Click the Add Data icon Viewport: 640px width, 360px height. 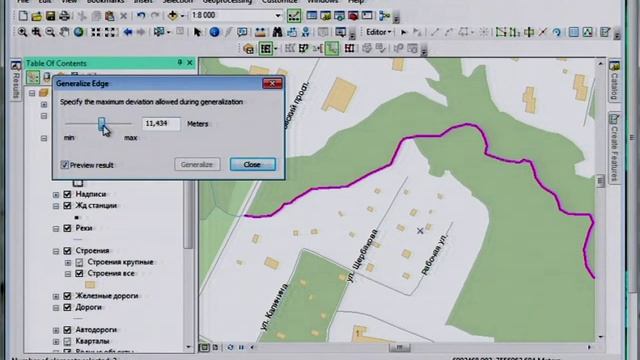click(x=173, y=16)
